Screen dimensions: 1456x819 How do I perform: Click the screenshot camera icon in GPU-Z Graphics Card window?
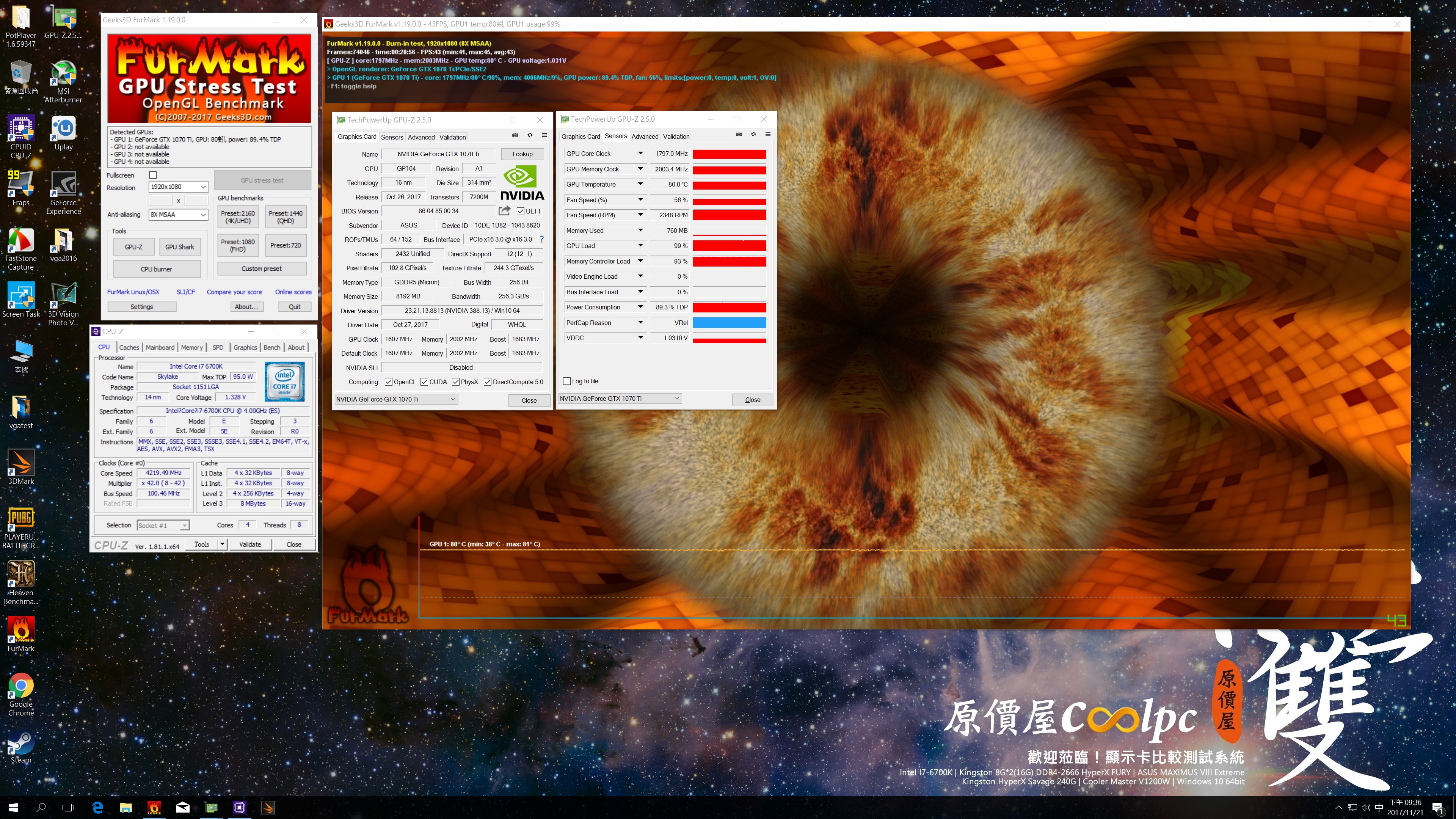point(515,135)
